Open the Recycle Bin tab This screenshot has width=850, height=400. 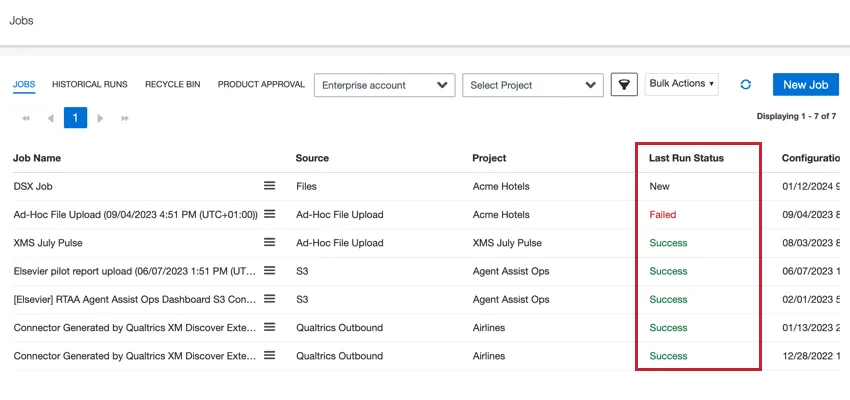pos(172,85)
